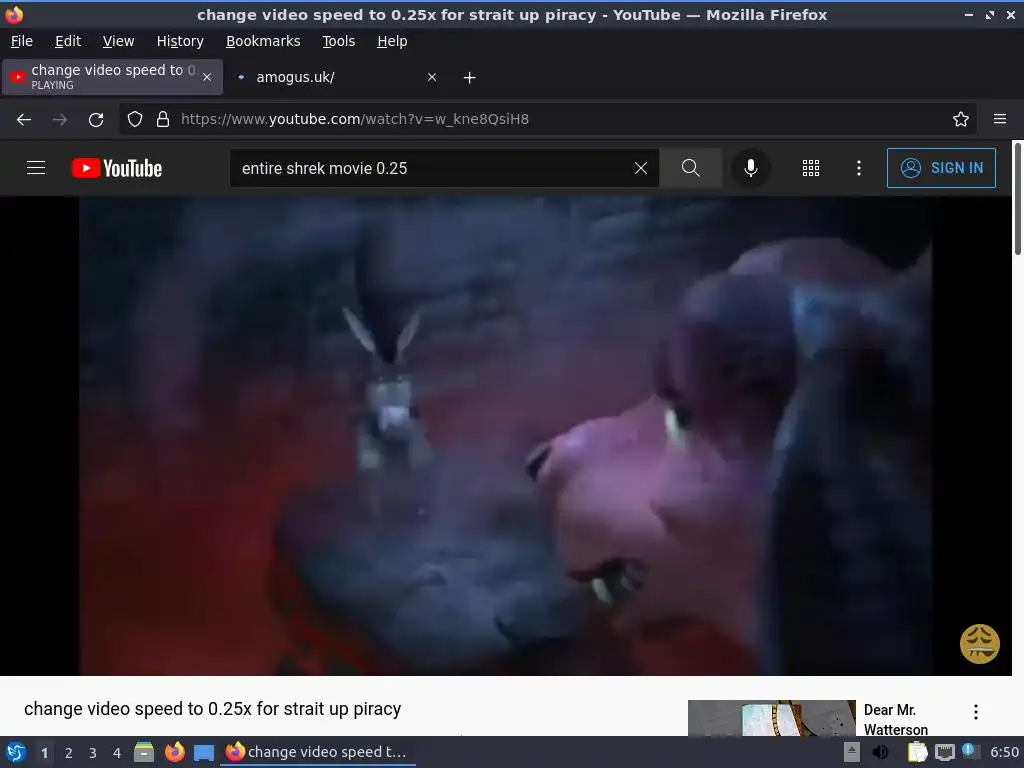The height and width of the screenshot is (768, 1024).
Task: Click the video title 'change video speed to 0.25x'
Action: (x=212, y=709)
